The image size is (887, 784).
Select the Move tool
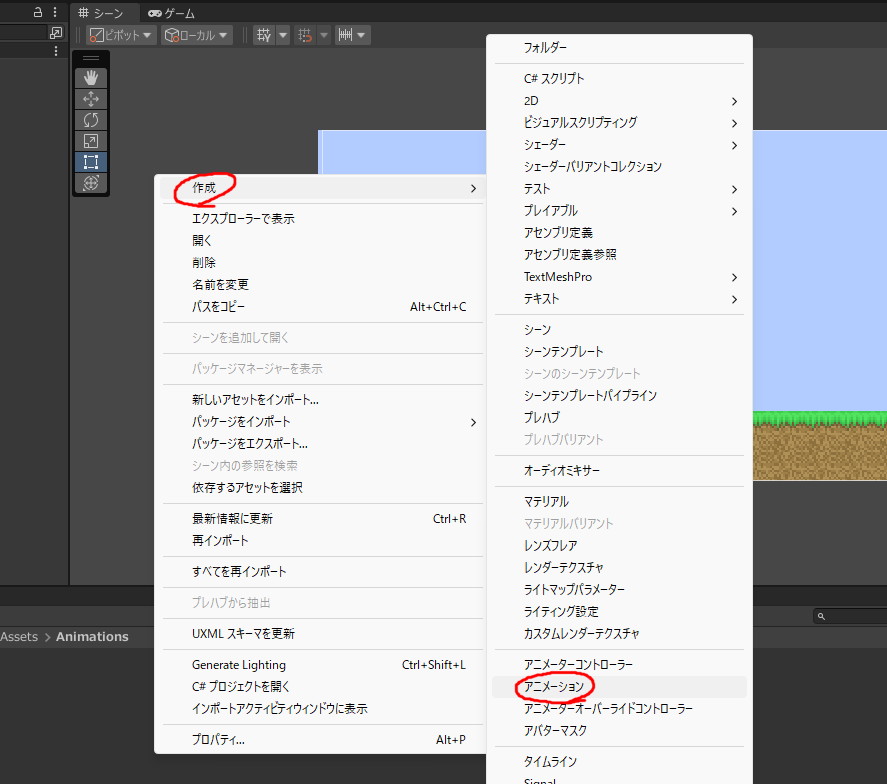tap(91, 99)
